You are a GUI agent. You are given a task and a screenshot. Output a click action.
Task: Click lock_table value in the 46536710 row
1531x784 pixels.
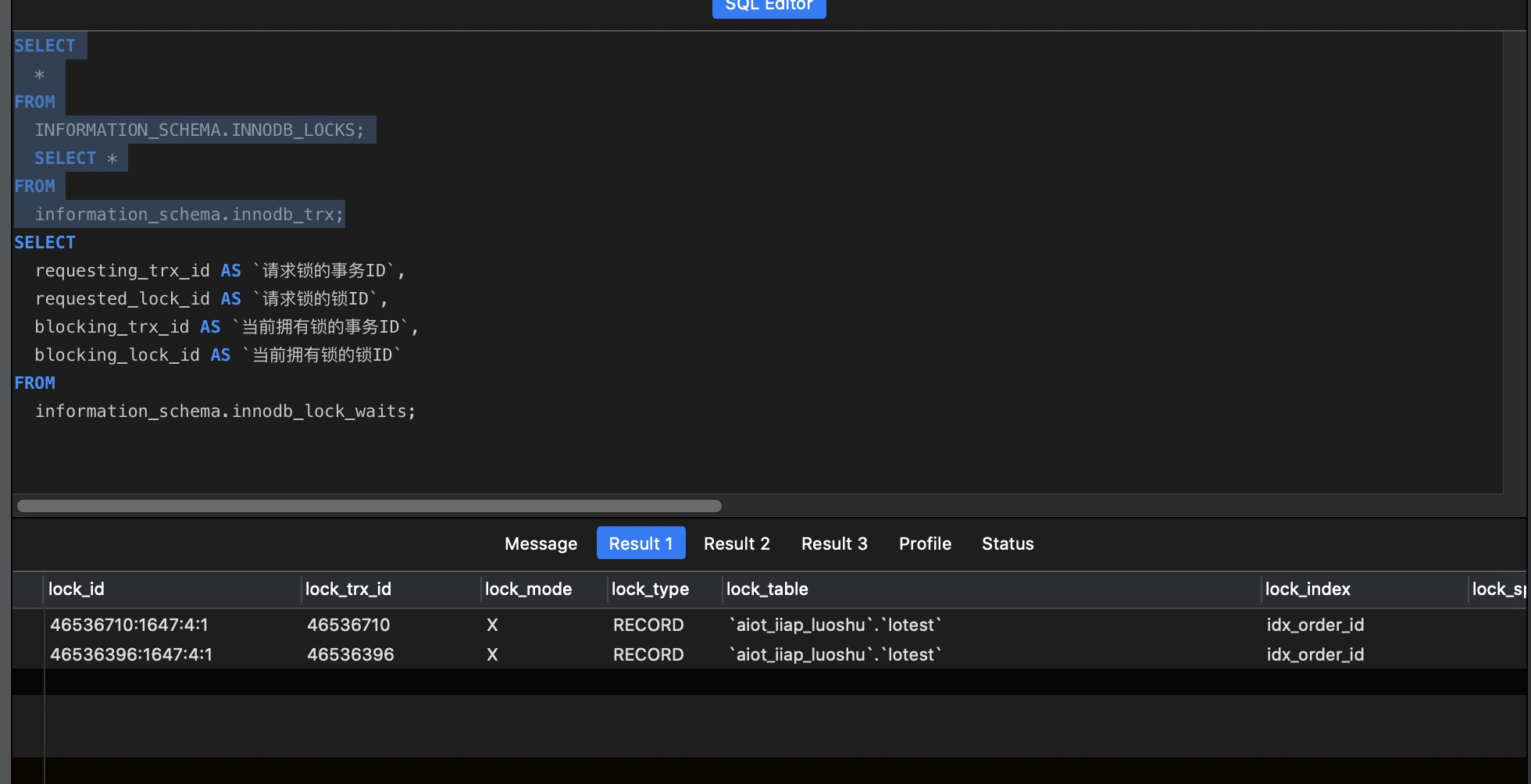tap(835, 625)
